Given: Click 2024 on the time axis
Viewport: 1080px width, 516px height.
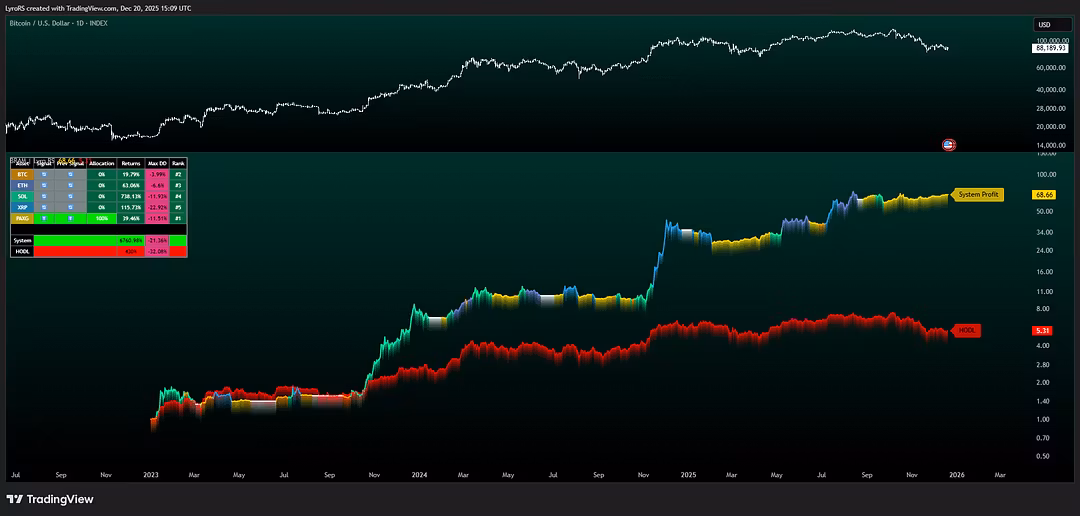Looking at the screenshot, I should pyautogui.click(x=419, y=475).
